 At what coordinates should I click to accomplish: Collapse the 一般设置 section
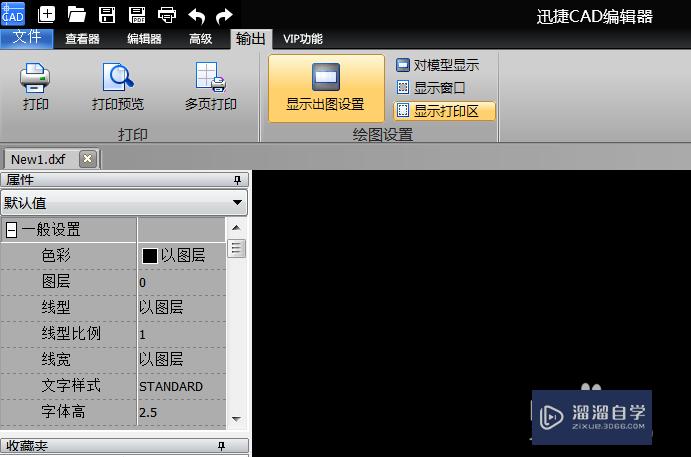coord(12,230)
